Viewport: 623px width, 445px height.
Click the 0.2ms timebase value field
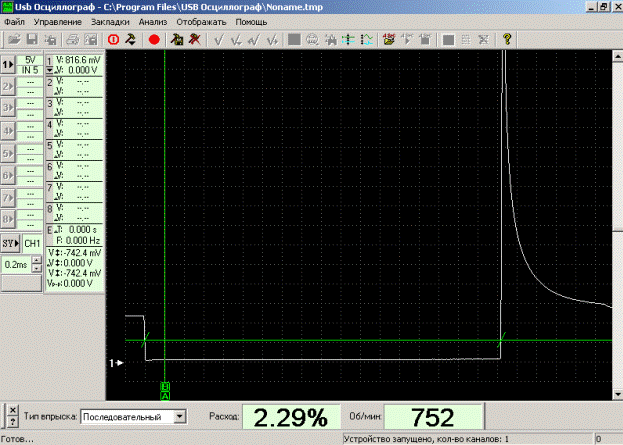(x=16, y=265)
